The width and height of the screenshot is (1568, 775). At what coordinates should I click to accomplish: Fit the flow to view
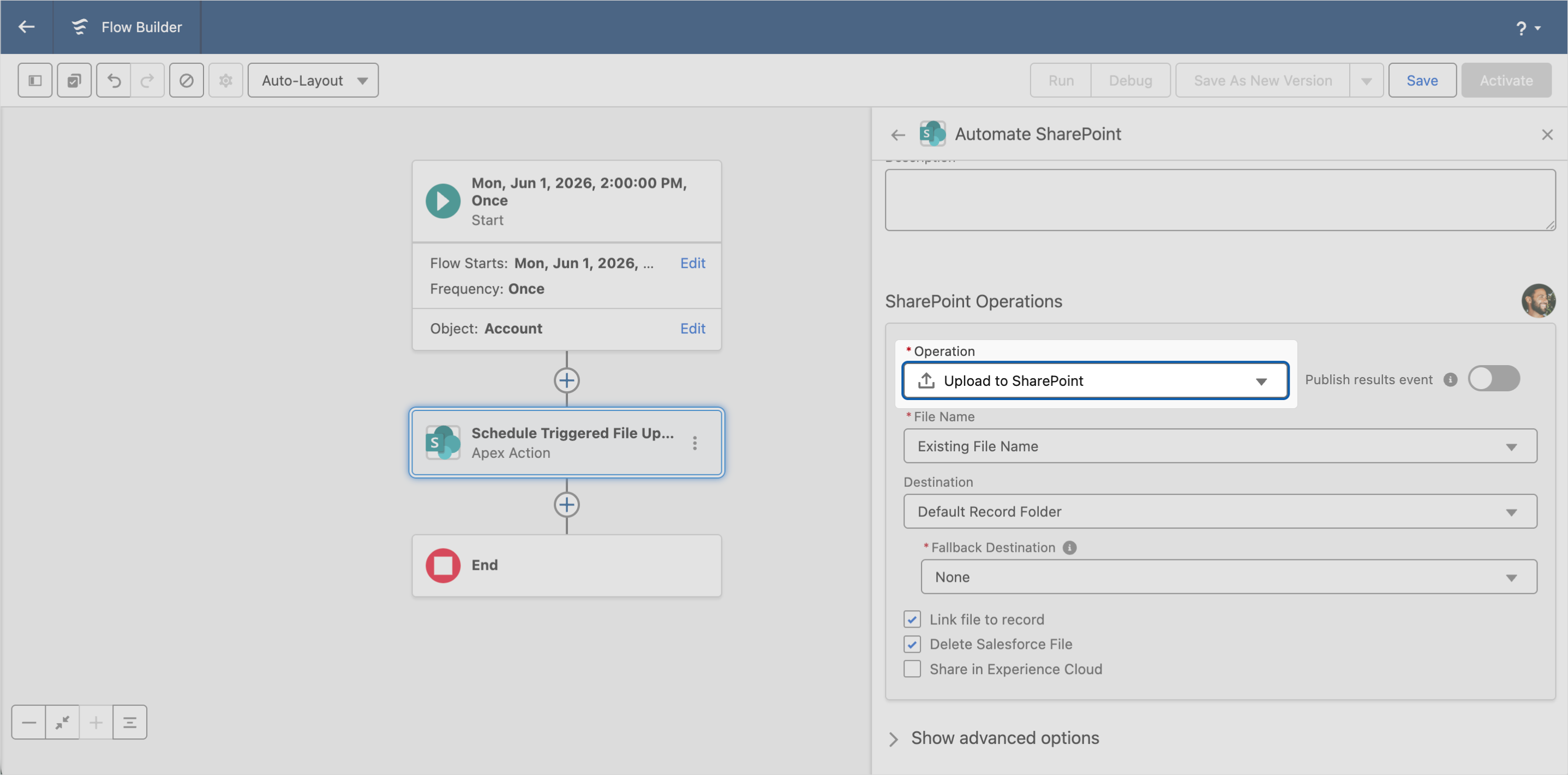(x=62, y=723)
